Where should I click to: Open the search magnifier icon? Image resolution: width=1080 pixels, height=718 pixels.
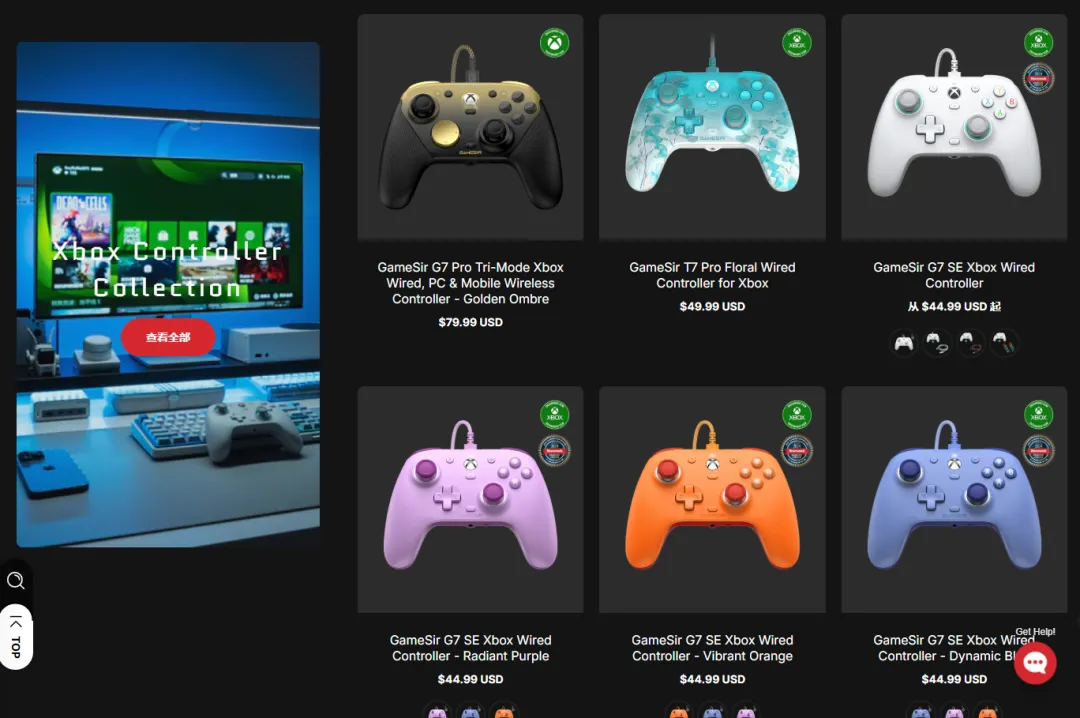(x=16, y=580)
